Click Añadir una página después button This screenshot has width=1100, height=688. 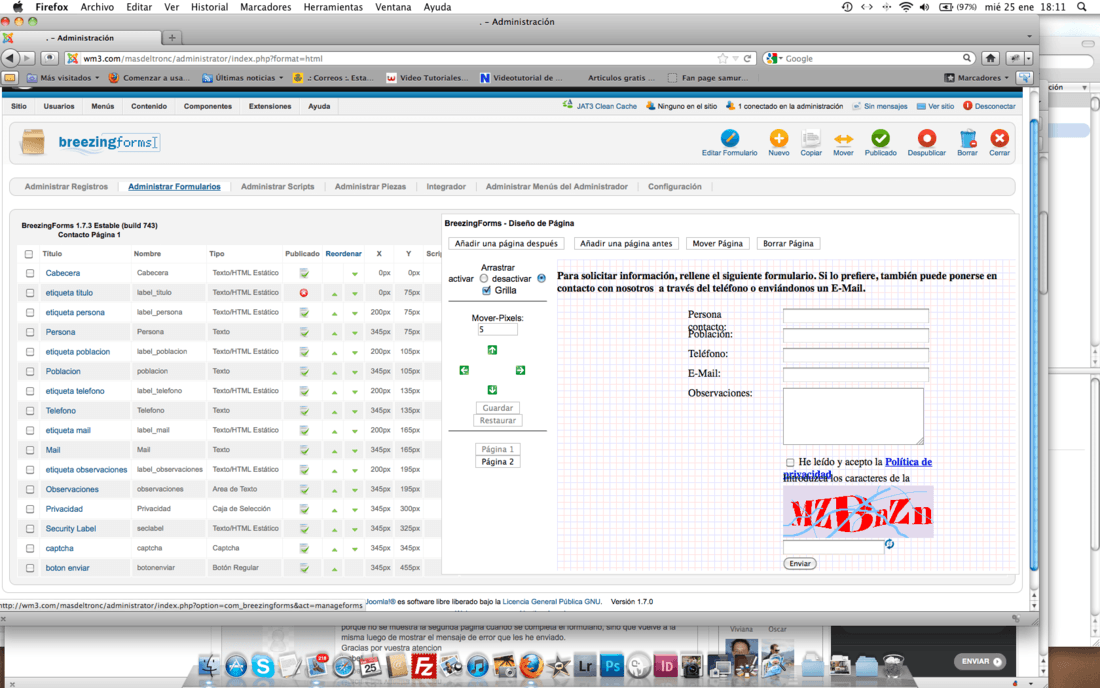coord(506,243)
